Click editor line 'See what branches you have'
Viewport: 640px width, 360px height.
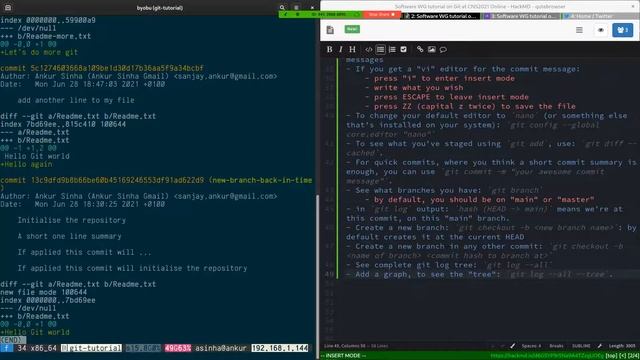tap(444, 190)
